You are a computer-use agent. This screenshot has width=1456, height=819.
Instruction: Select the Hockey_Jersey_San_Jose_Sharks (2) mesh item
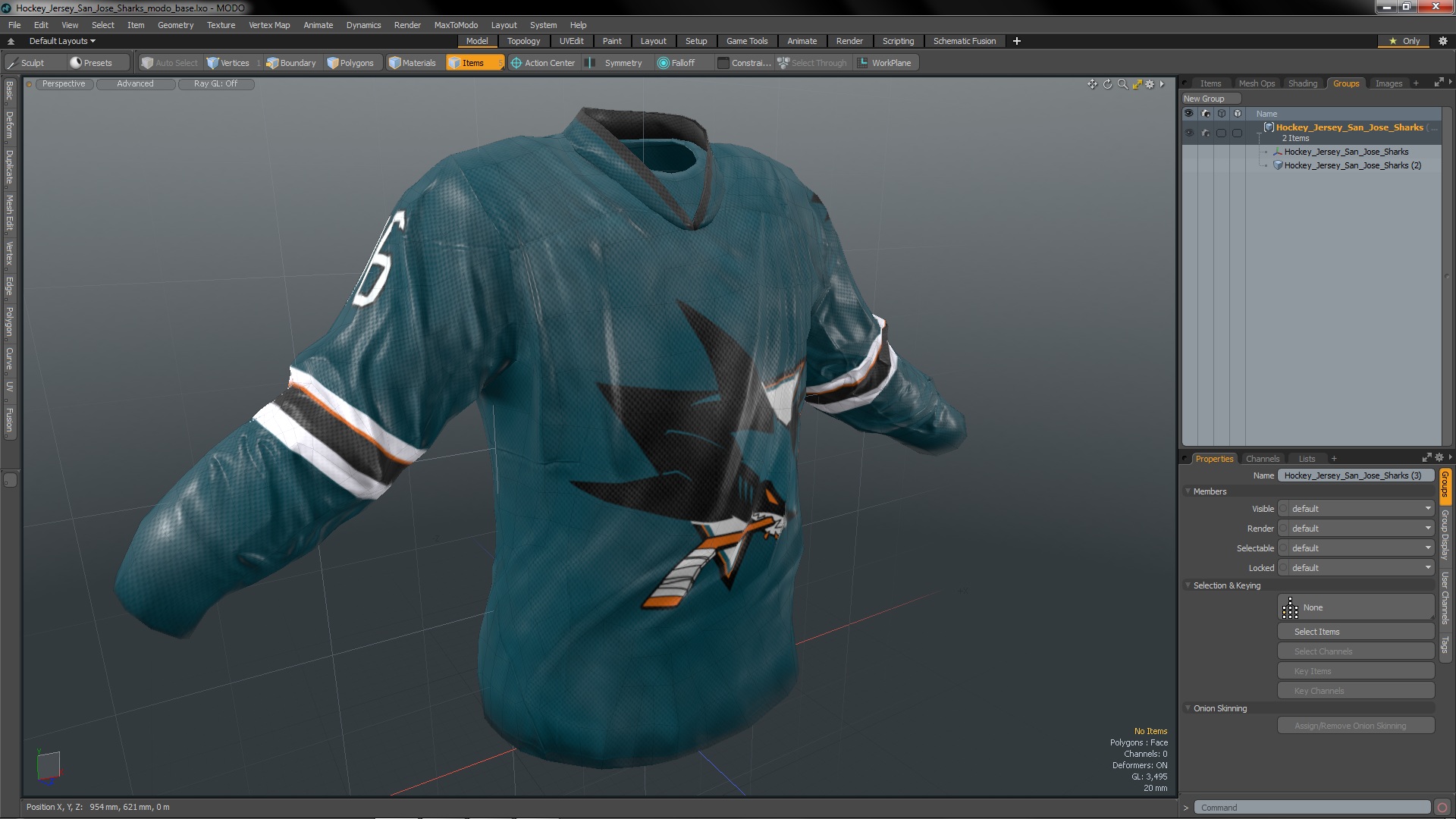coord(1353,165)
